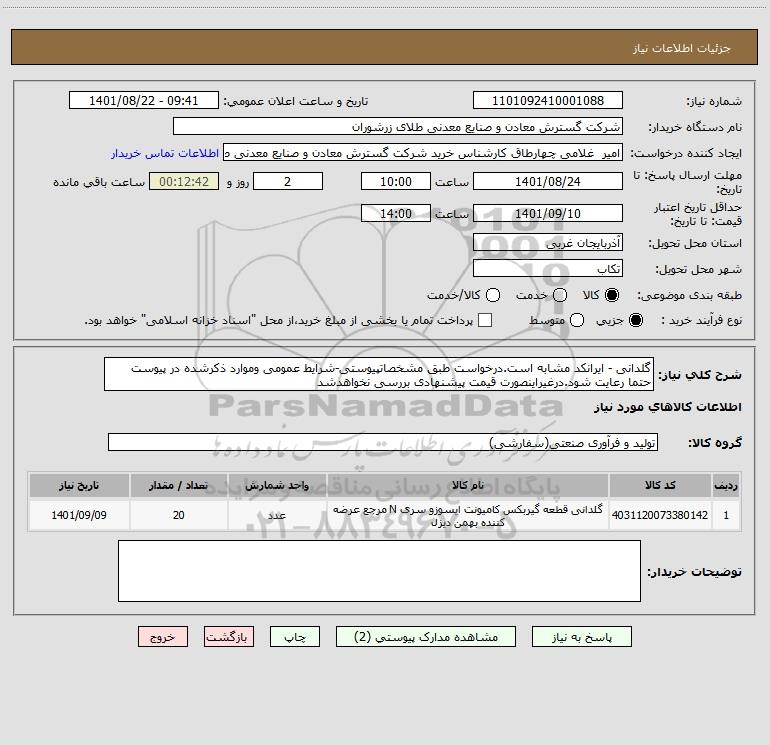Click the گلدانی قطعه گیربکس product name cell
Viewport: 770px width, 745px height.
point(468,515)
